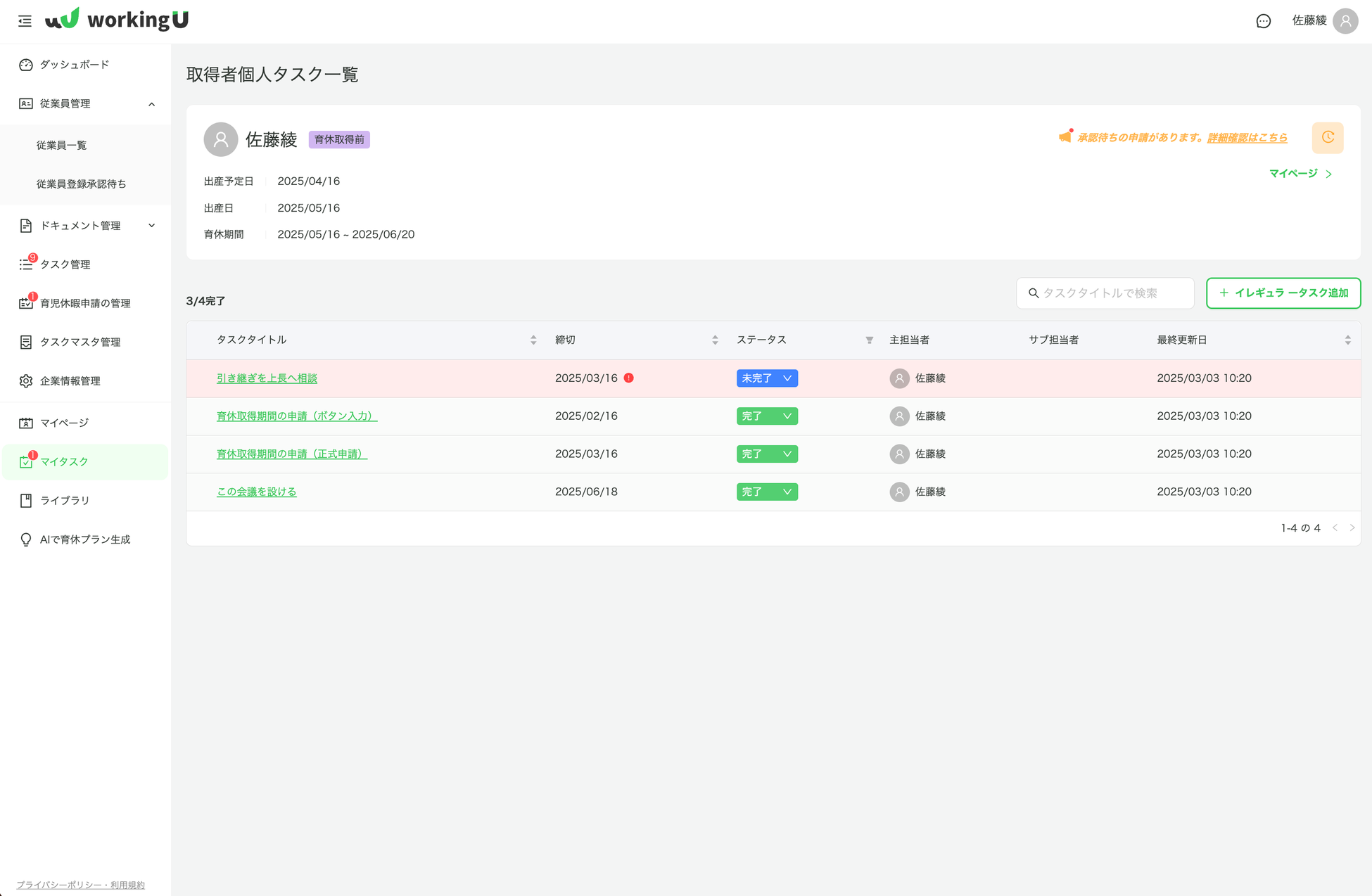Open タスク管理 in the sidebar
The image size is (1372, 896).
pos(65,264)
